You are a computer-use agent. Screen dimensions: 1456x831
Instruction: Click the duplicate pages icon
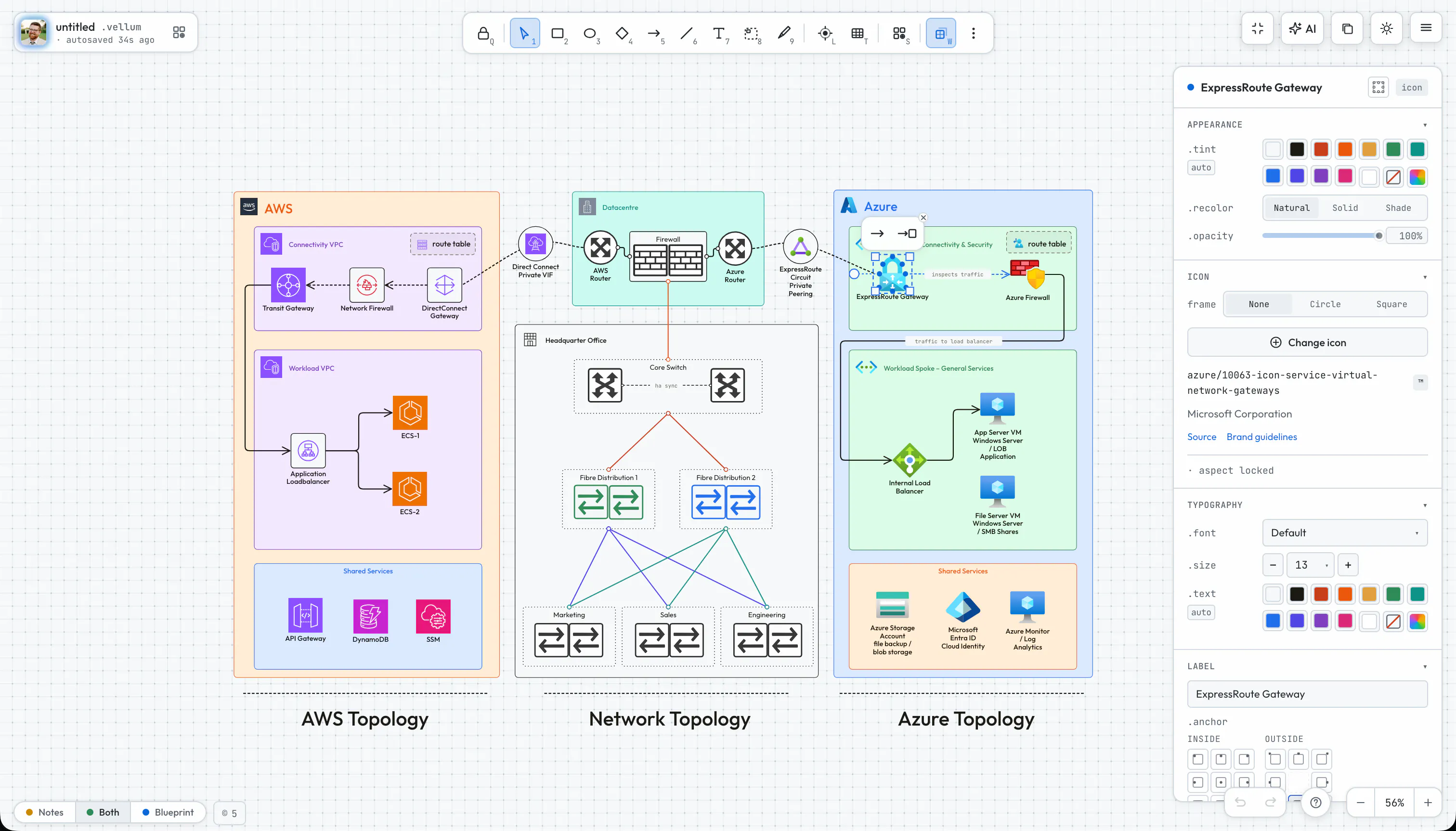1348,28
